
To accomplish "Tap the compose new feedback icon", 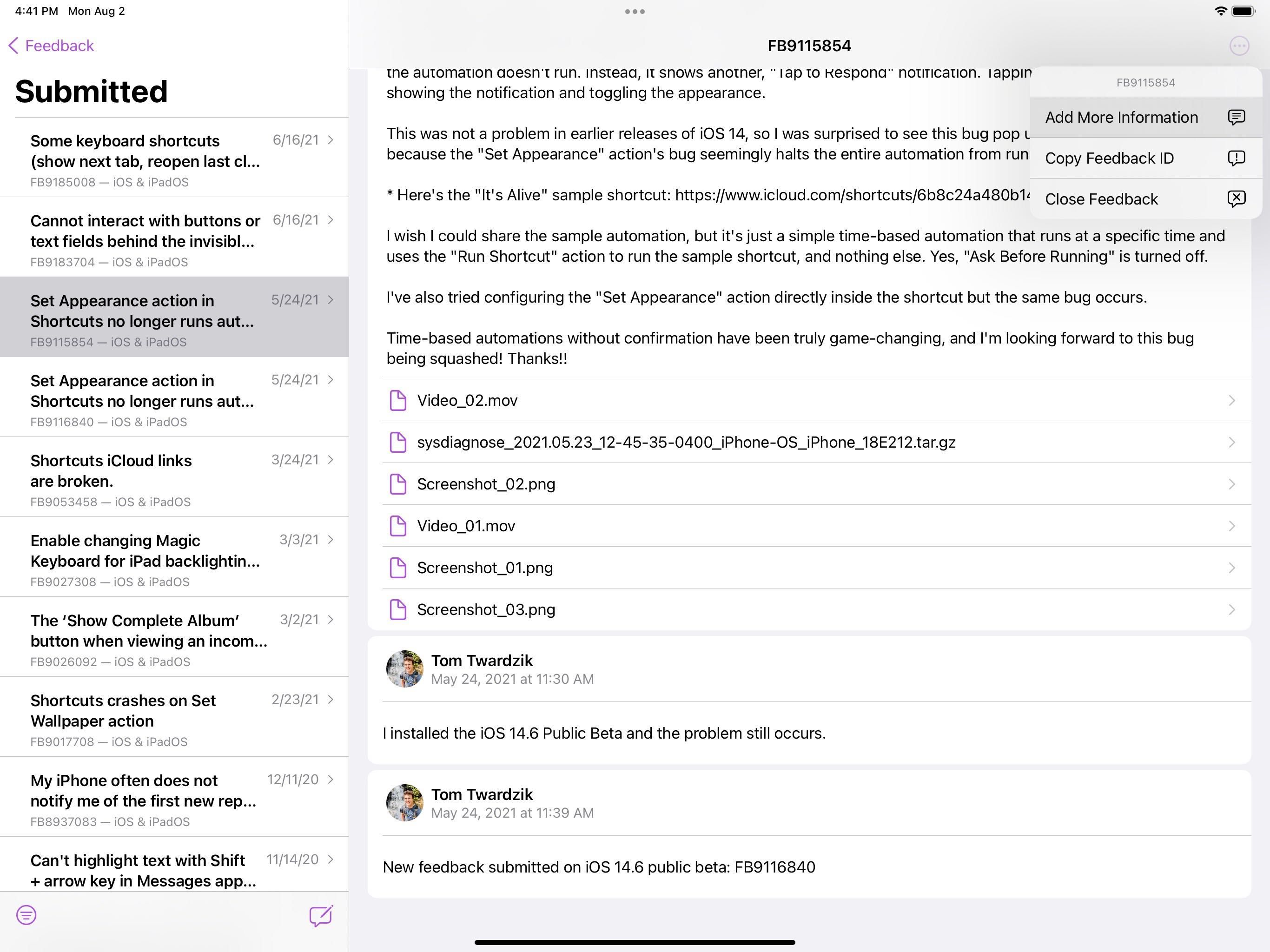I will (320, 915).
